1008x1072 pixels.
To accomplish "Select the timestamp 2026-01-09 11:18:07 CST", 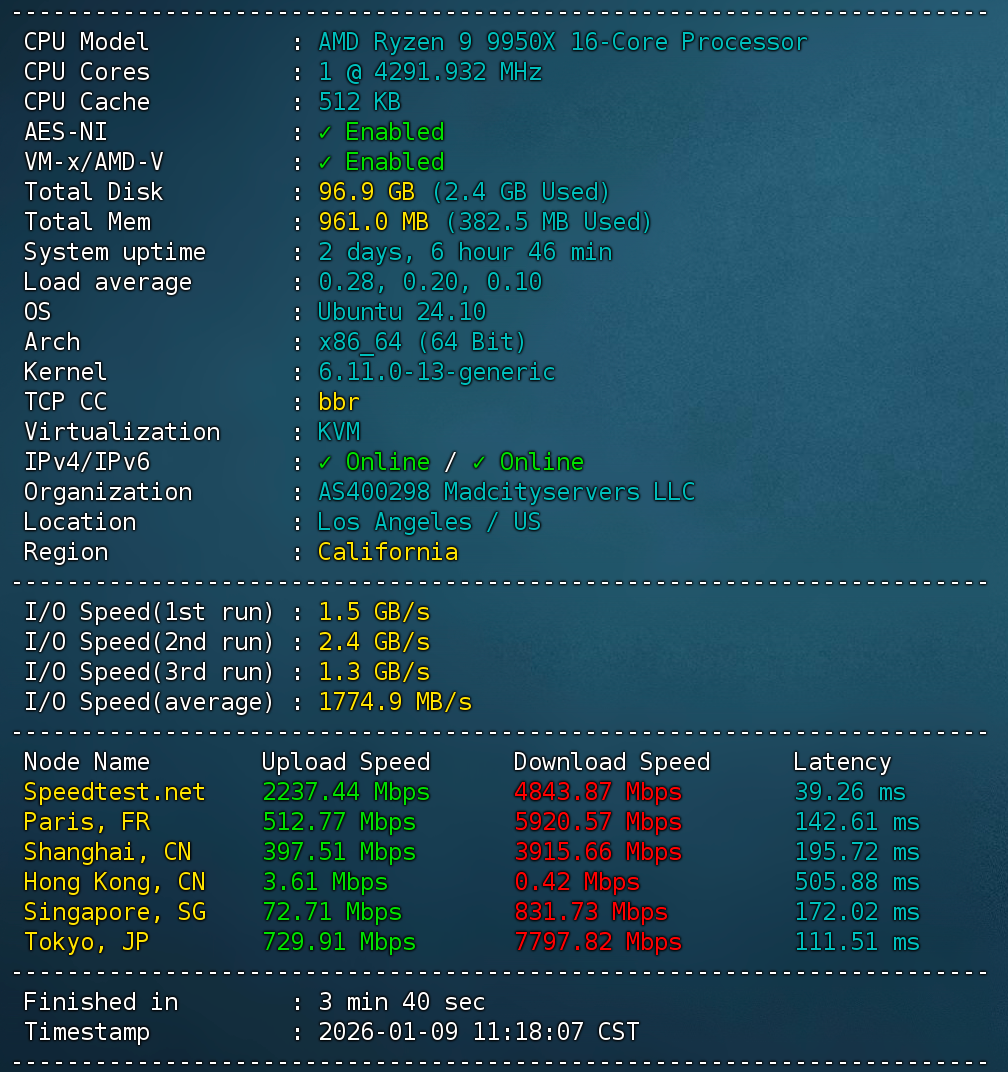I will point(478,1032).
